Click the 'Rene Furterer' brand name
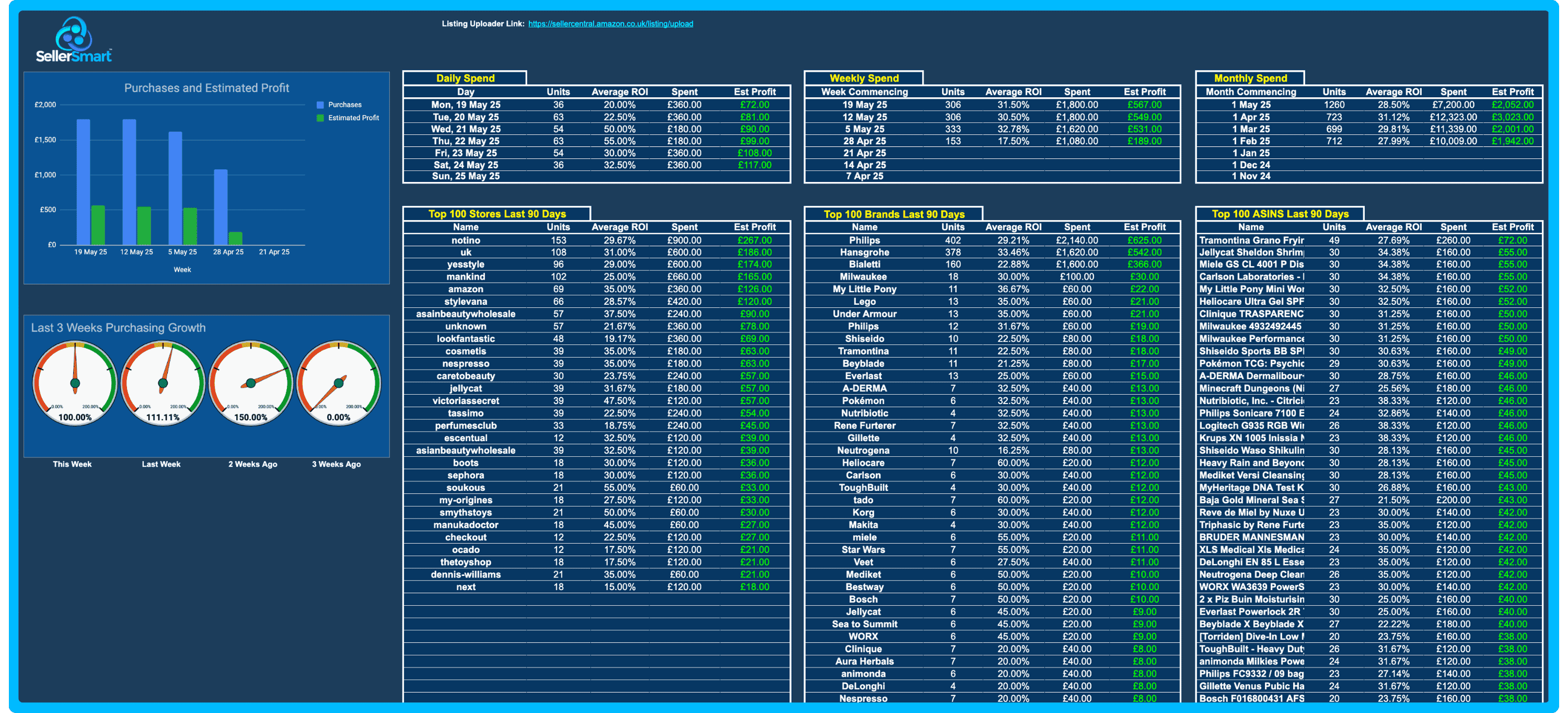Image resolution: width=1568 pixels, height=713 pixels. [x=864, y=425]
